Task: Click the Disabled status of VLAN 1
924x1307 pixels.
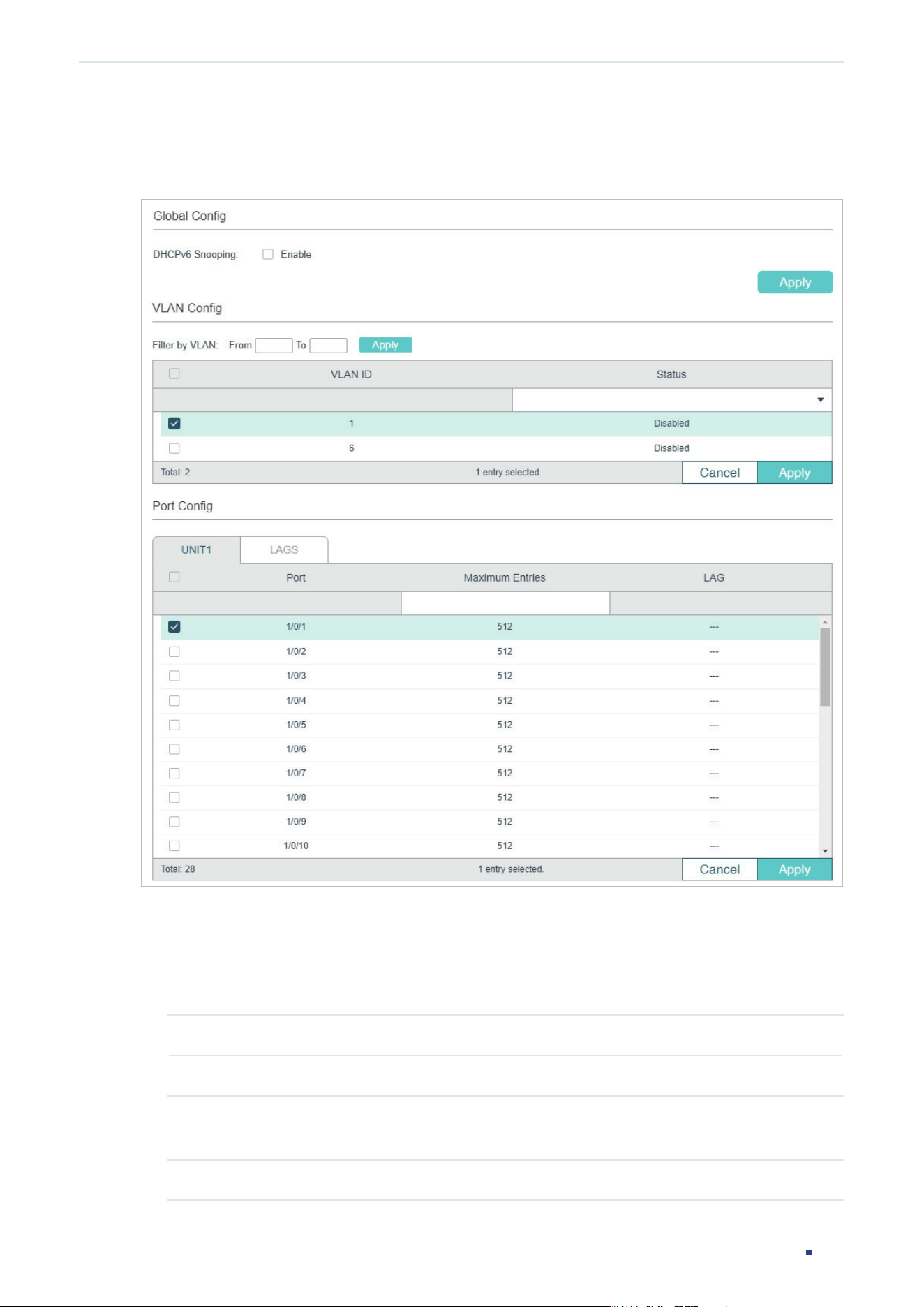Action: click(671, 423)
